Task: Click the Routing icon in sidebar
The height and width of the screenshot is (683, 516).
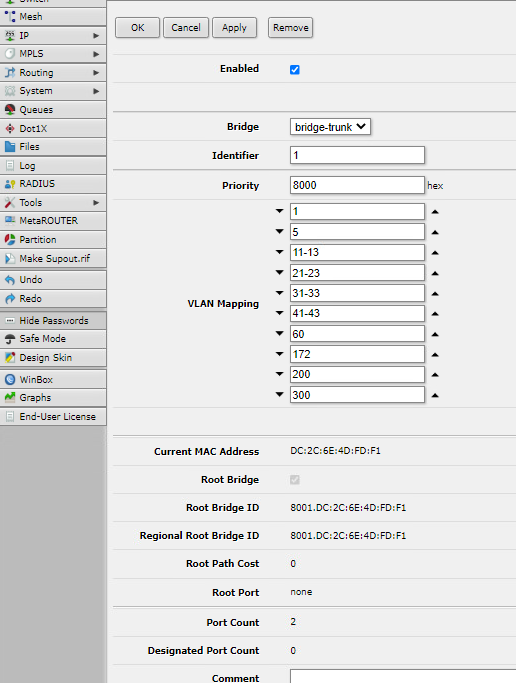Action: (x=10, y=72)
